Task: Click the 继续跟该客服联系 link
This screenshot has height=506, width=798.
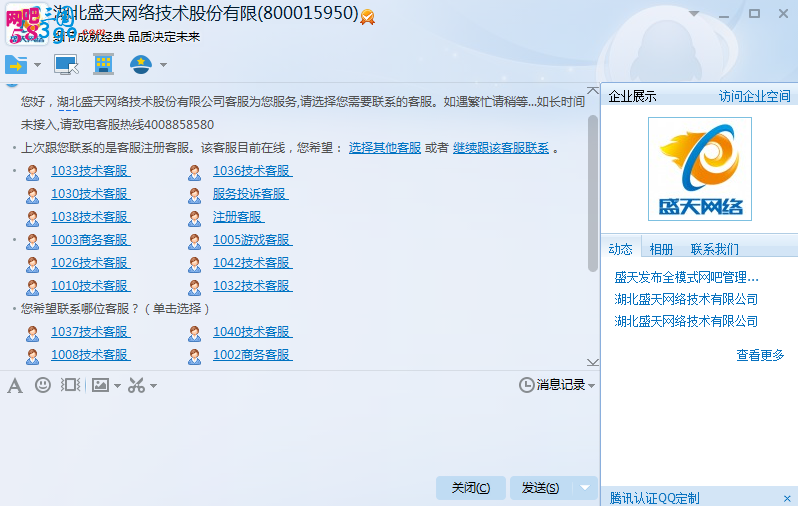Action: click(x=501, y=148)
